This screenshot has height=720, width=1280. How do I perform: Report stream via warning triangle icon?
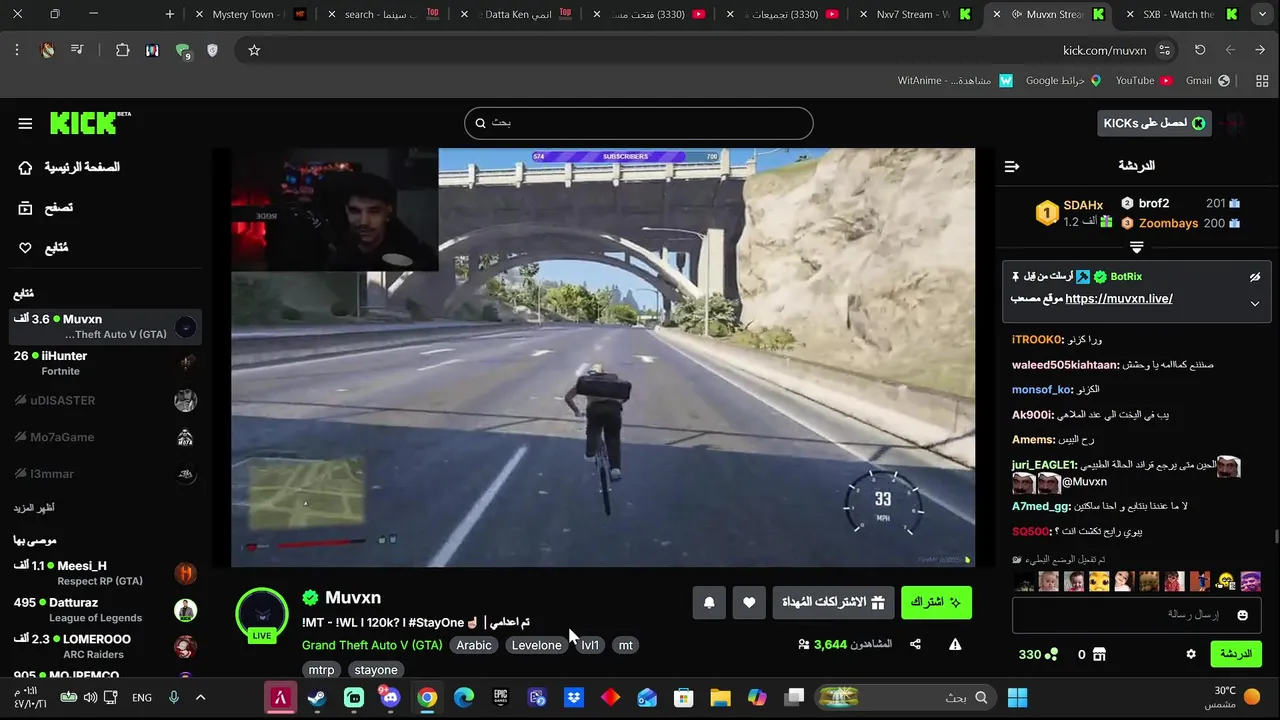coord(955,645)
